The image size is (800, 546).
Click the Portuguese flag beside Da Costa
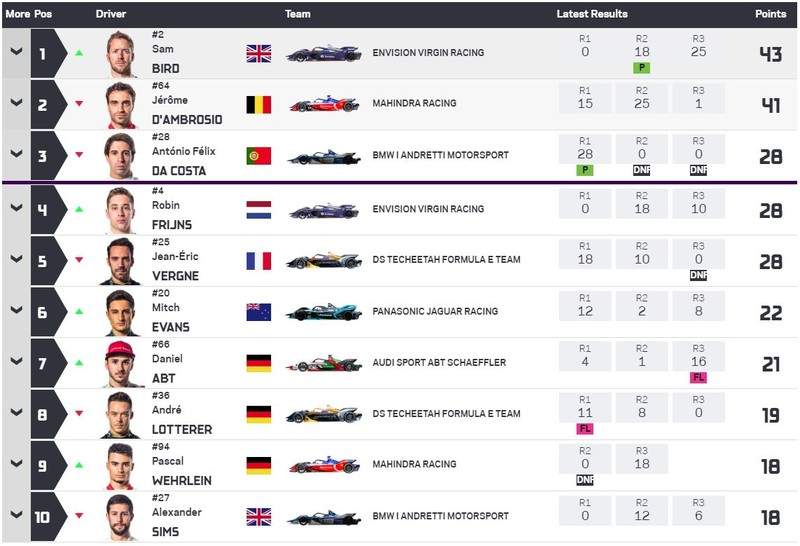258,156
